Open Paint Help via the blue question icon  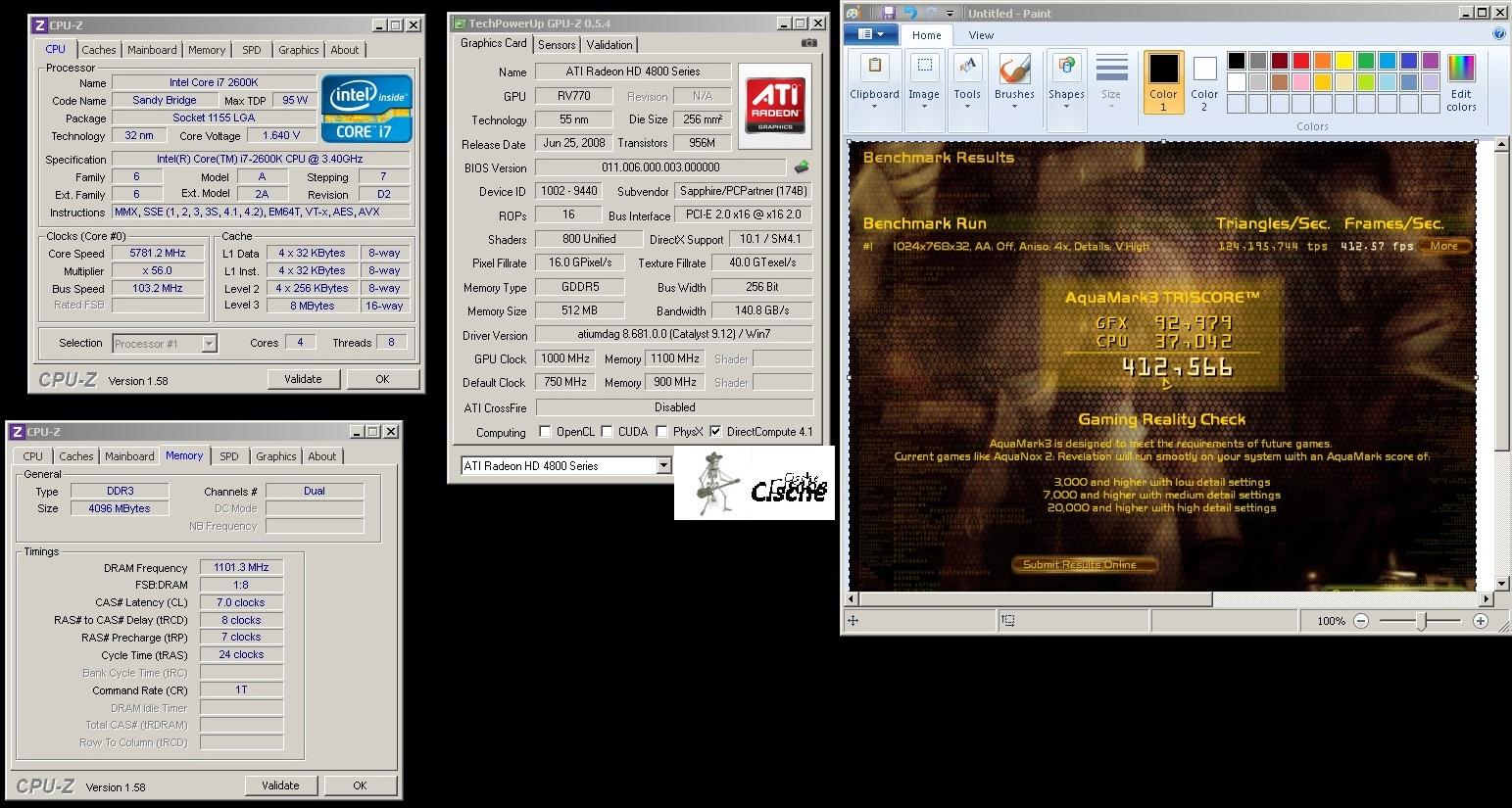[1498, 34]
